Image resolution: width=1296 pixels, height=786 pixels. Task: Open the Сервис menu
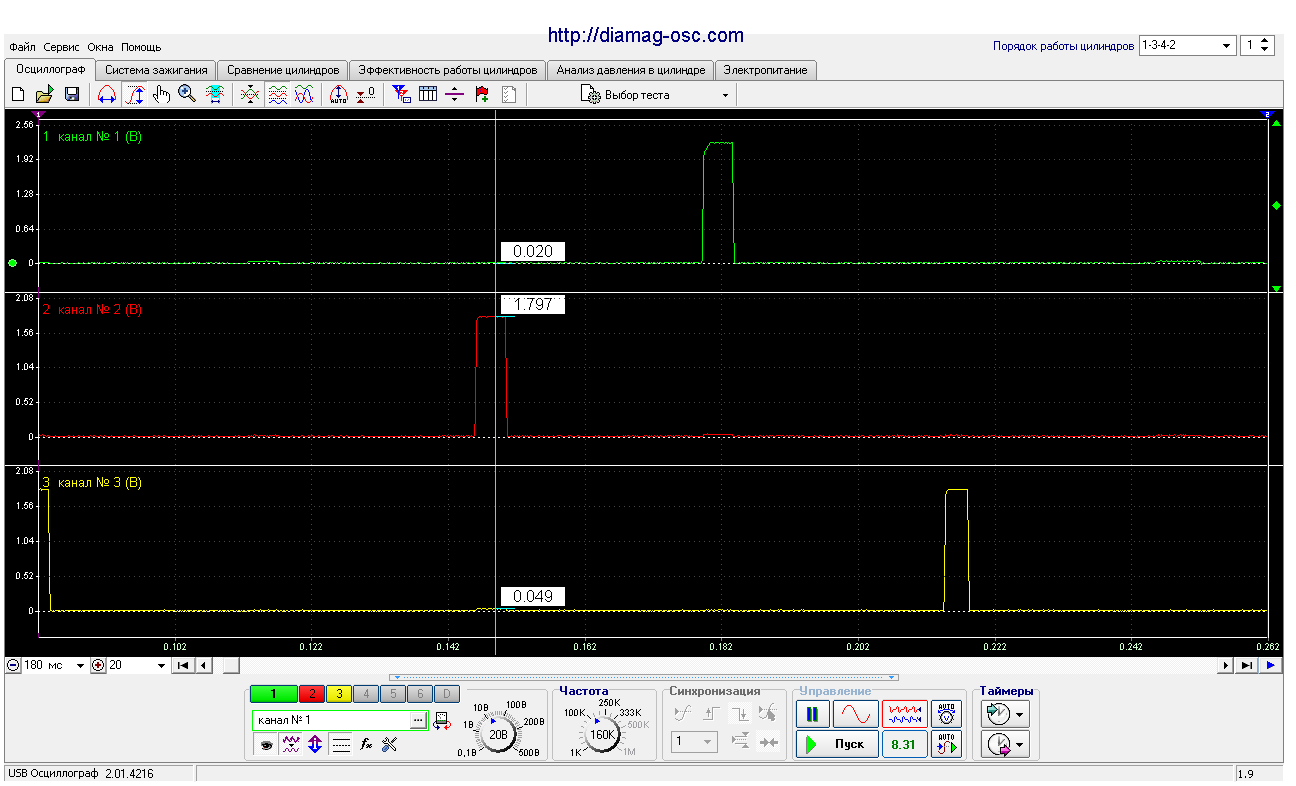point(62,47)
